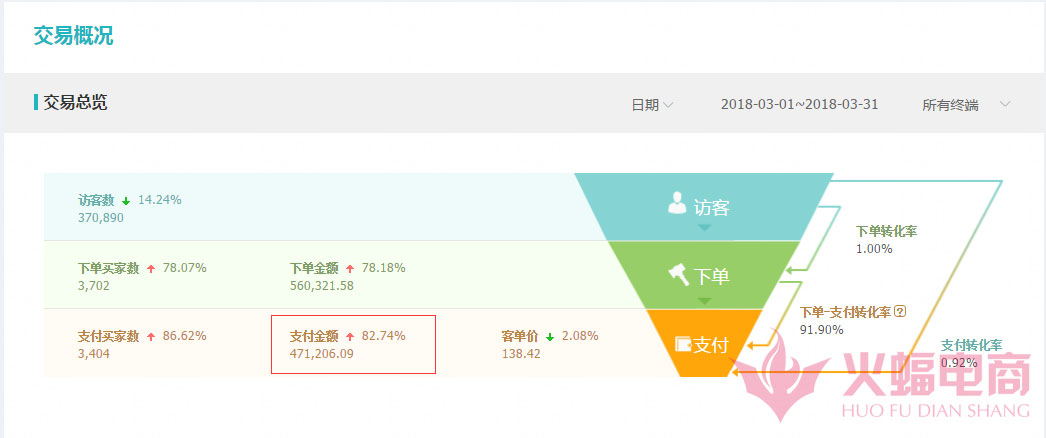
Task: Click the 支付转化率 label
Action: (x=971, y=345)
